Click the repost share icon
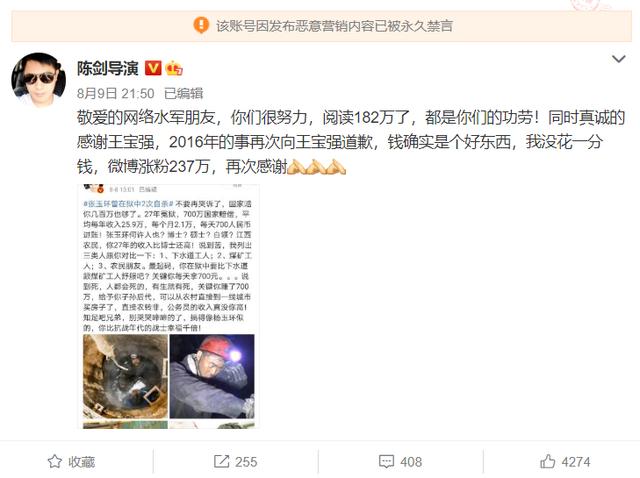 222,462
